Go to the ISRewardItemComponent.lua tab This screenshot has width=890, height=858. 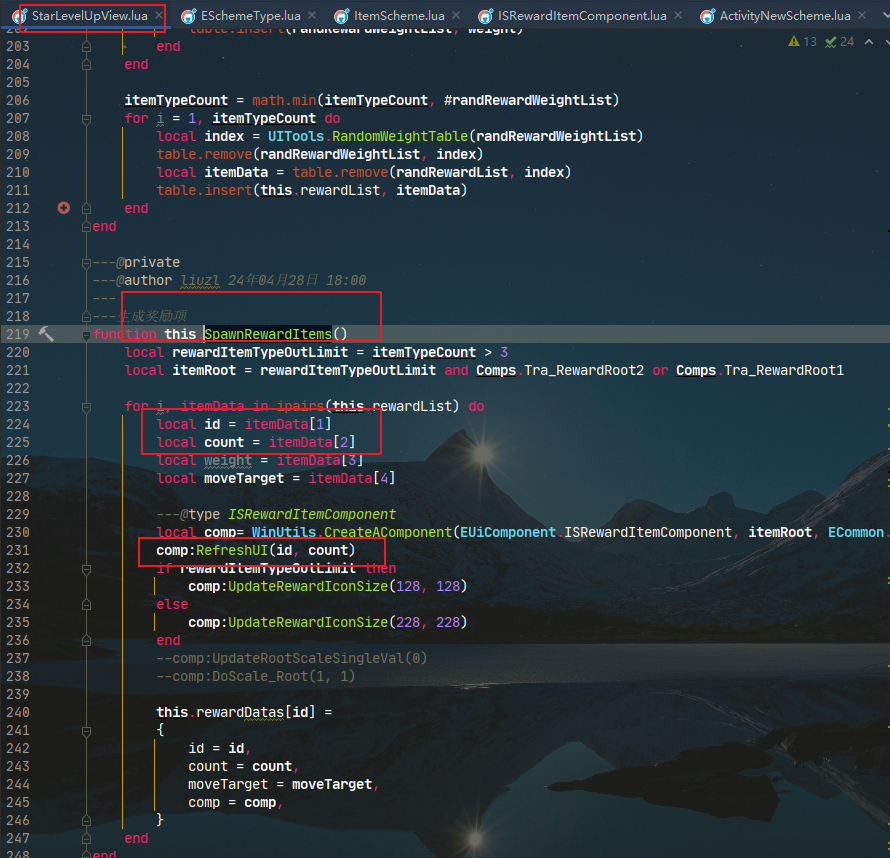click(x=582, y=16)
